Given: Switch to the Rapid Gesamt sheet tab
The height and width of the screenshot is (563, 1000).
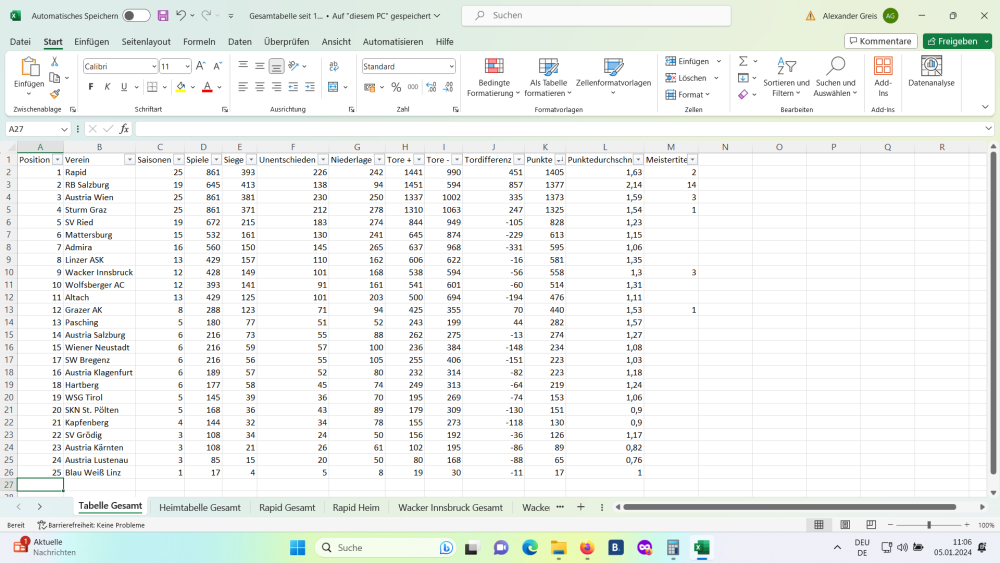Looking at the screenshot, I should click(287, 508).
